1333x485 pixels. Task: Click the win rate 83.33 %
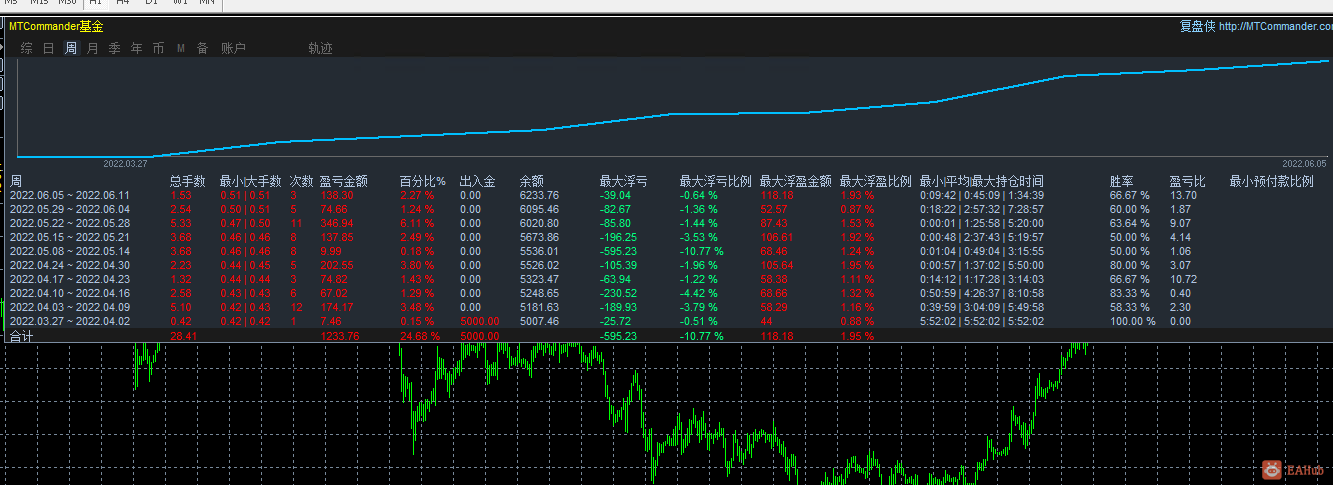coord(1129,293)
